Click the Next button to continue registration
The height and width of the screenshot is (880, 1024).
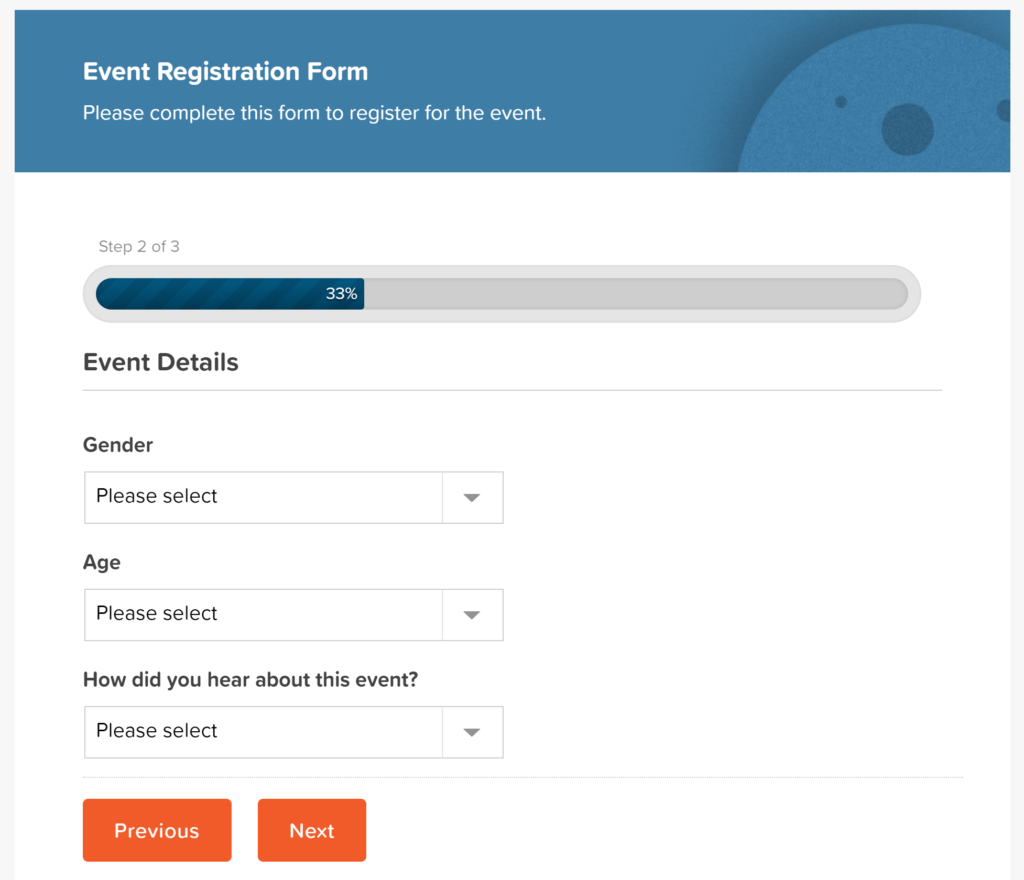click(311, 830)
